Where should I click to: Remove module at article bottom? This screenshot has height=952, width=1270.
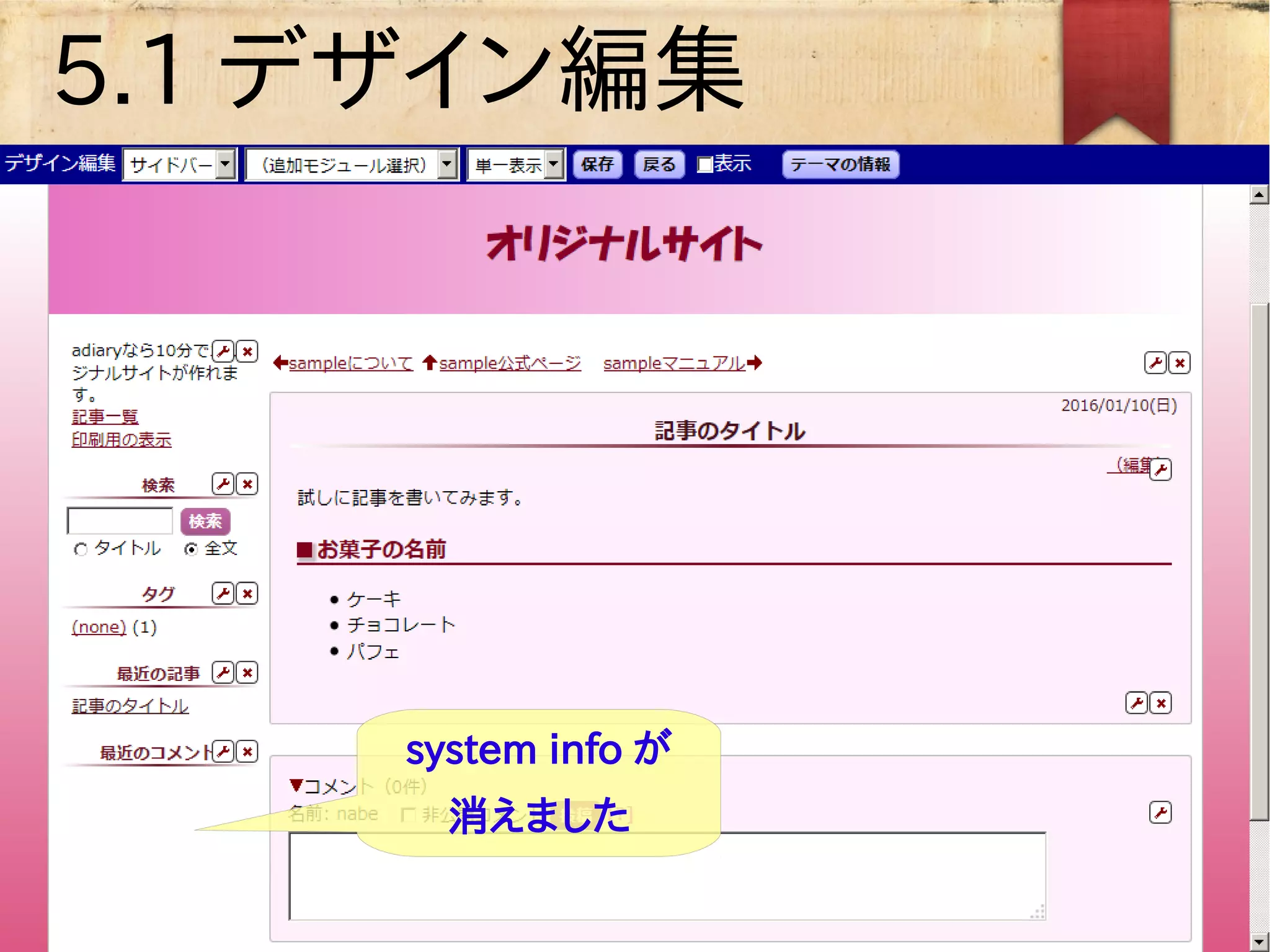(x=1161, y=703)
